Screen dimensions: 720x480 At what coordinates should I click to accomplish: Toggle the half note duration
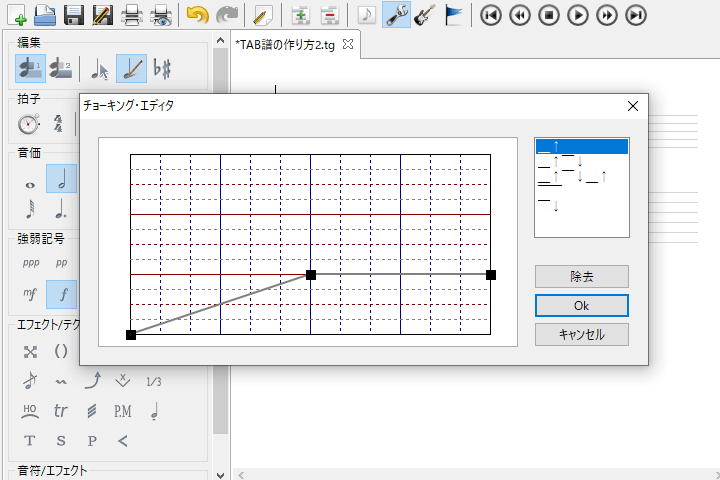(62, 180)
